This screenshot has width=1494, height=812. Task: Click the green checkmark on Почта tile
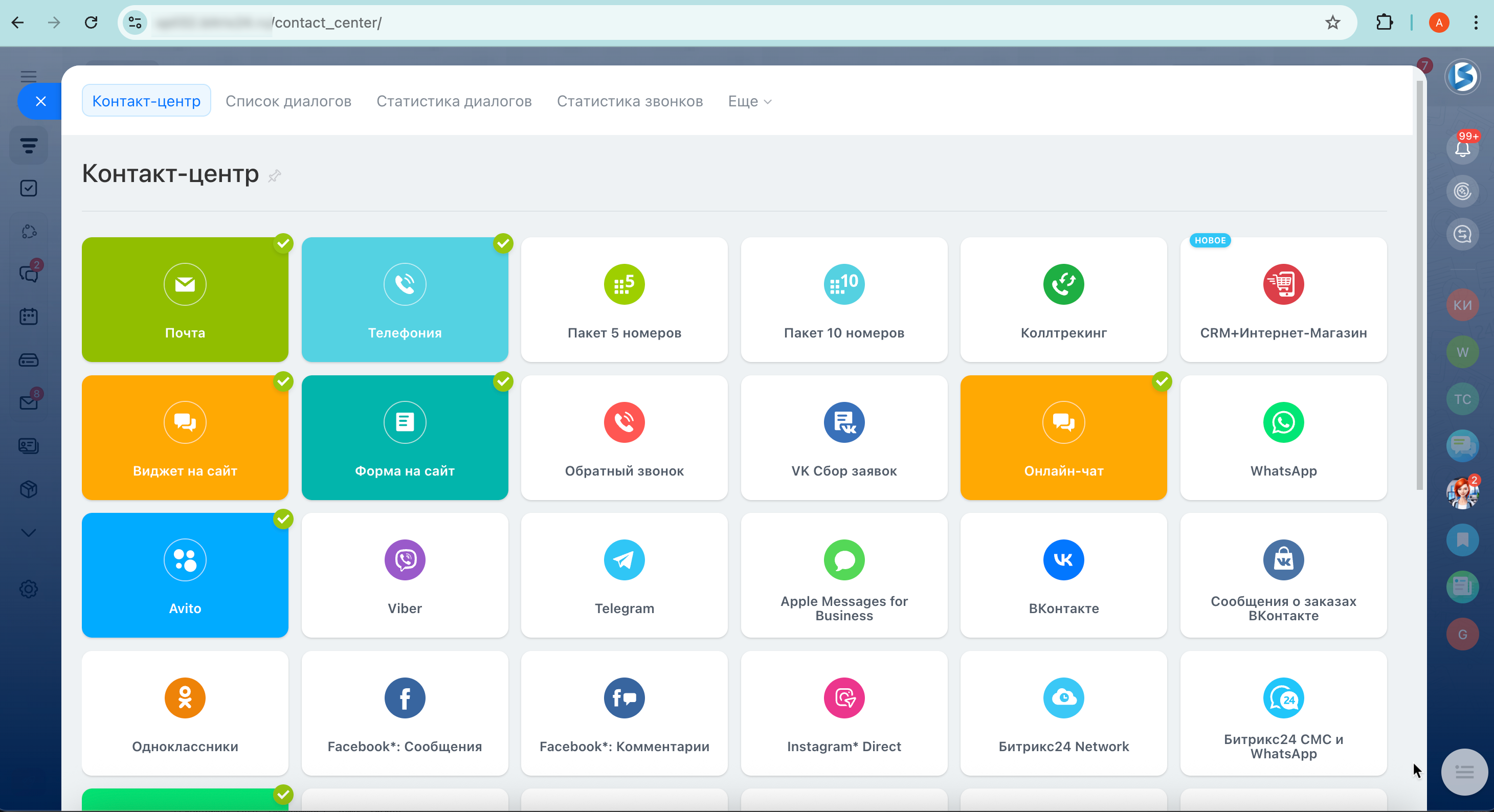pos(283,243)
